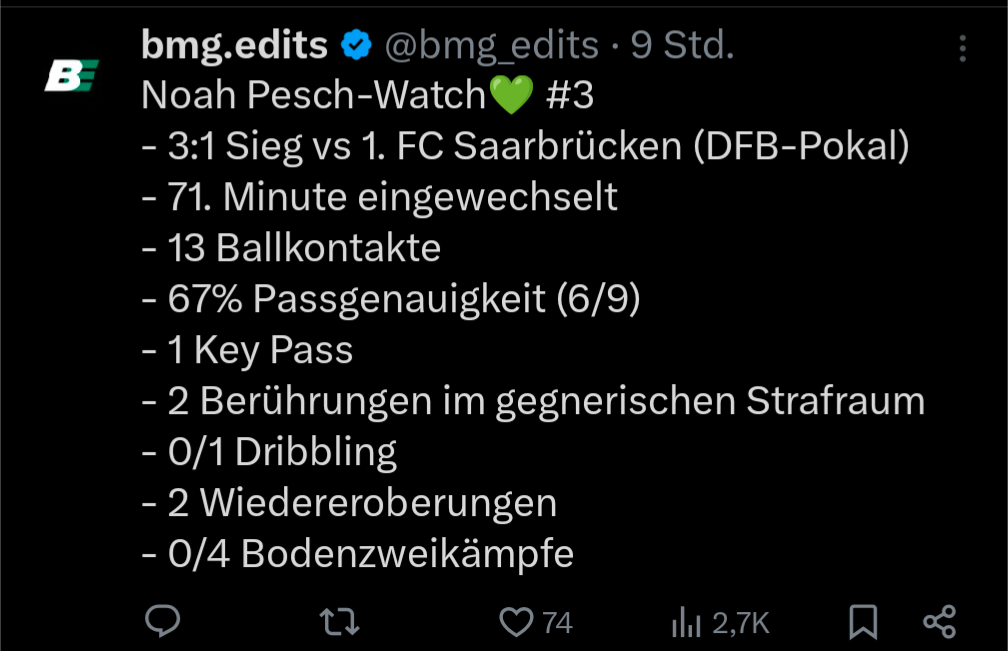Repost the tweet with the retweet icon
This screenshot has height=651, width=1008.
(x=339, y=622)
